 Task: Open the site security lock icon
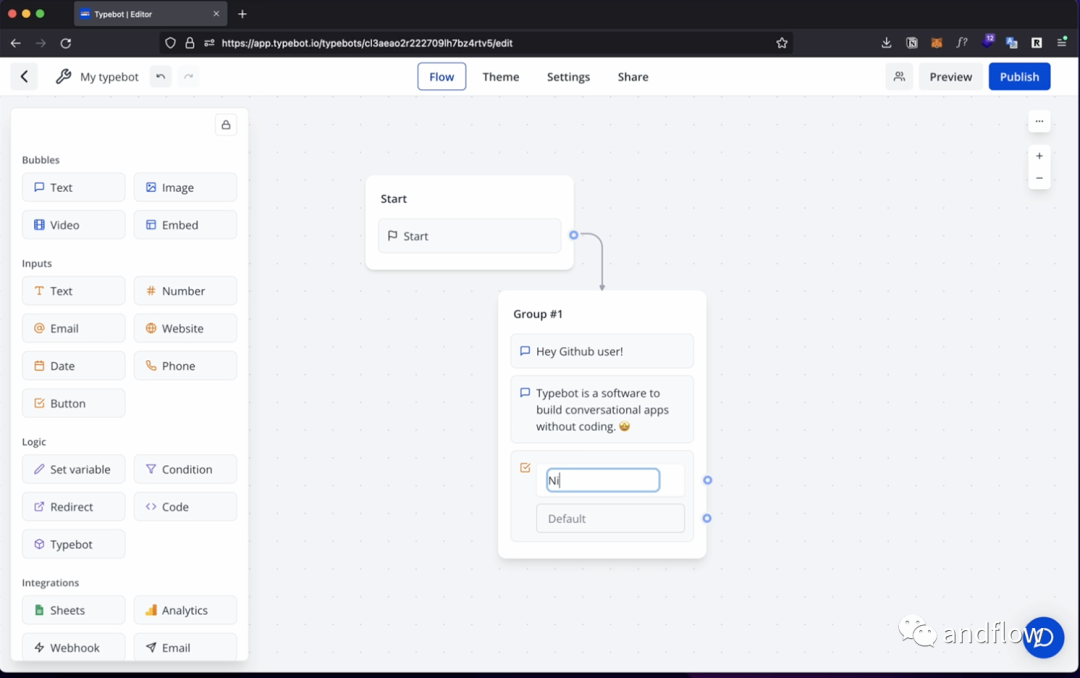(x=190, y=43)
